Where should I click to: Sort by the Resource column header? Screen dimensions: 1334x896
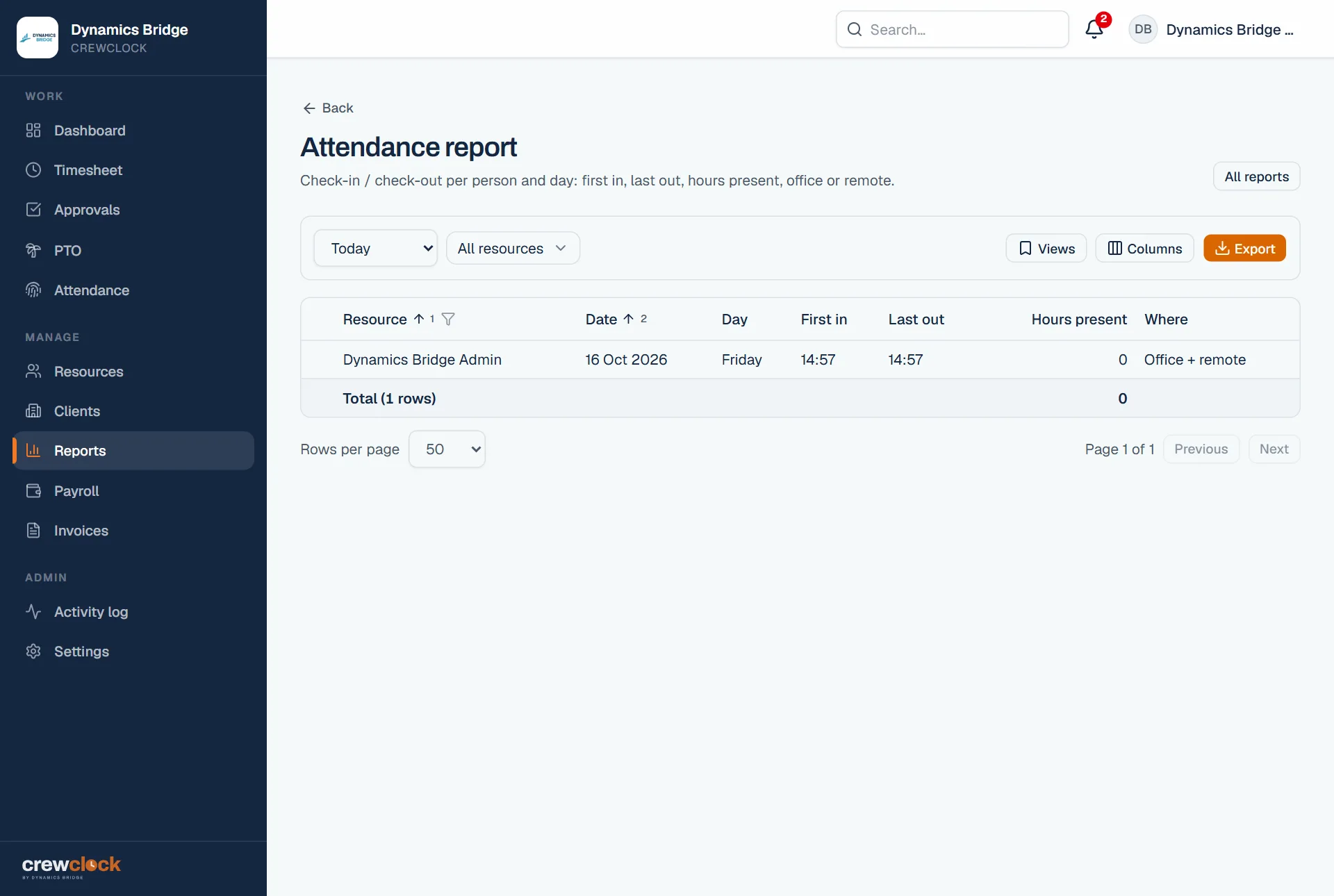pos(374,320)
